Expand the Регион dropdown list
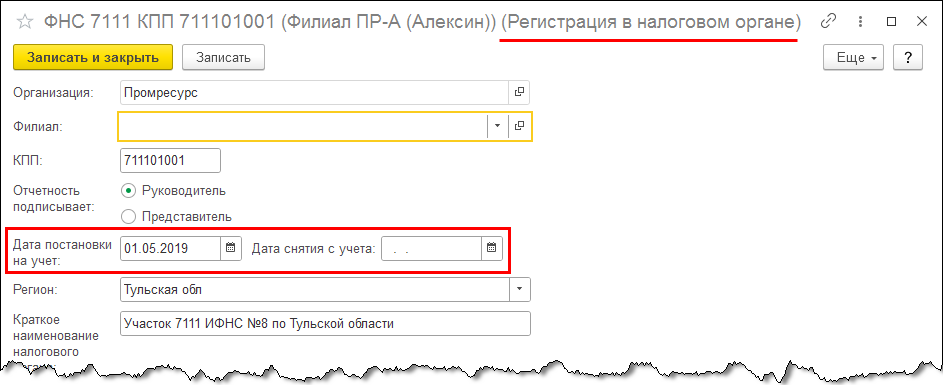 pos(520,289)
